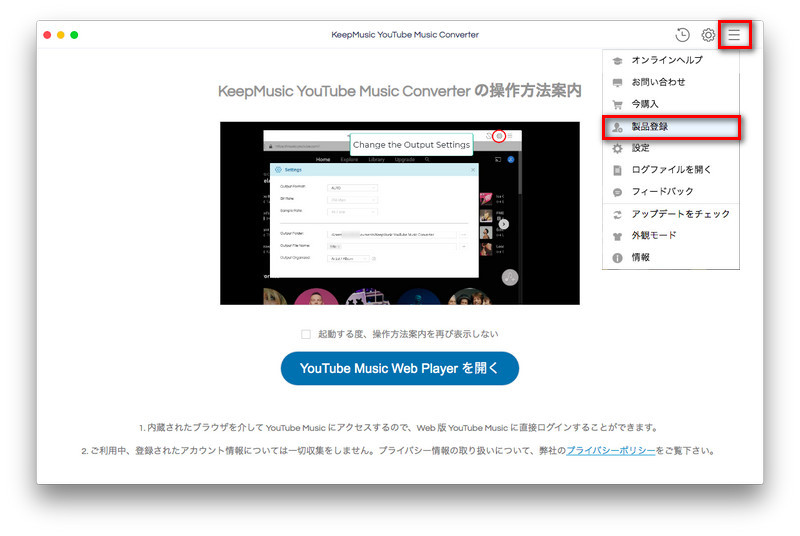Select 今購入 menu entry
The height and width of the screenshot is (536, 800).
tap(671, 104)
